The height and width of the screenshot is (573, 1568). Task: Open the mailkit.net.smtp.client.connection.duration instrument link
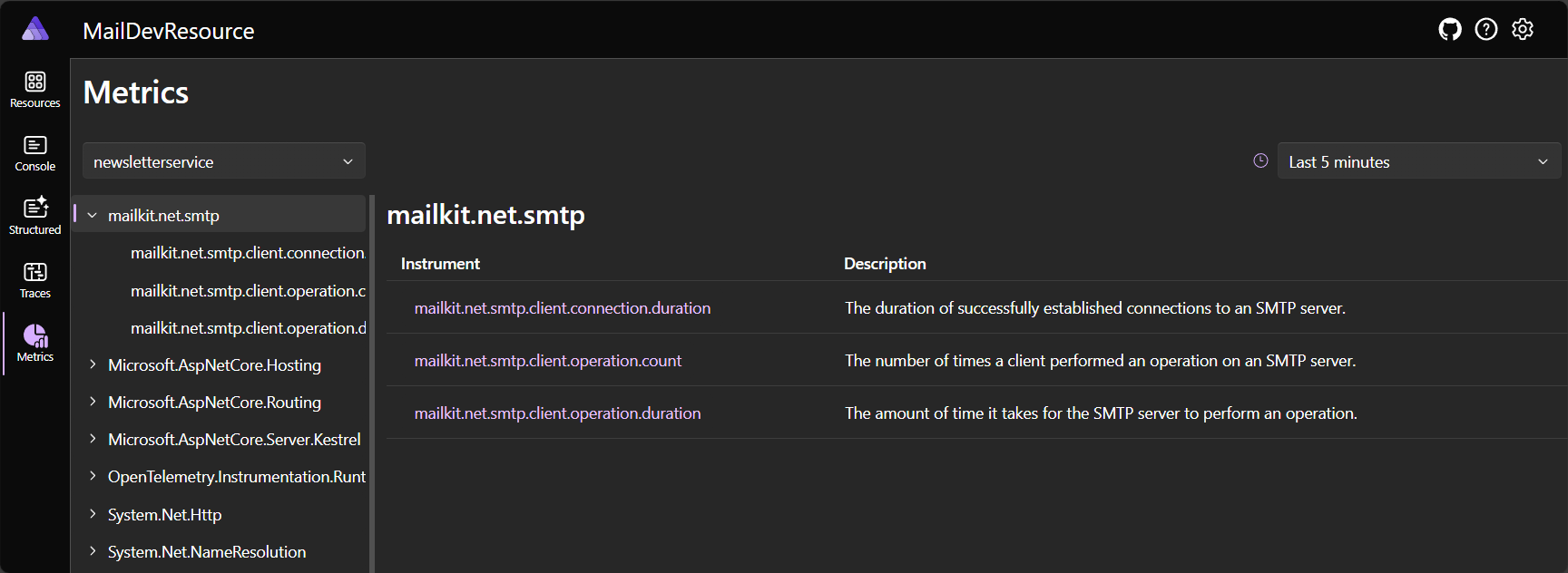pyautogui.click(x=563, y=308)
